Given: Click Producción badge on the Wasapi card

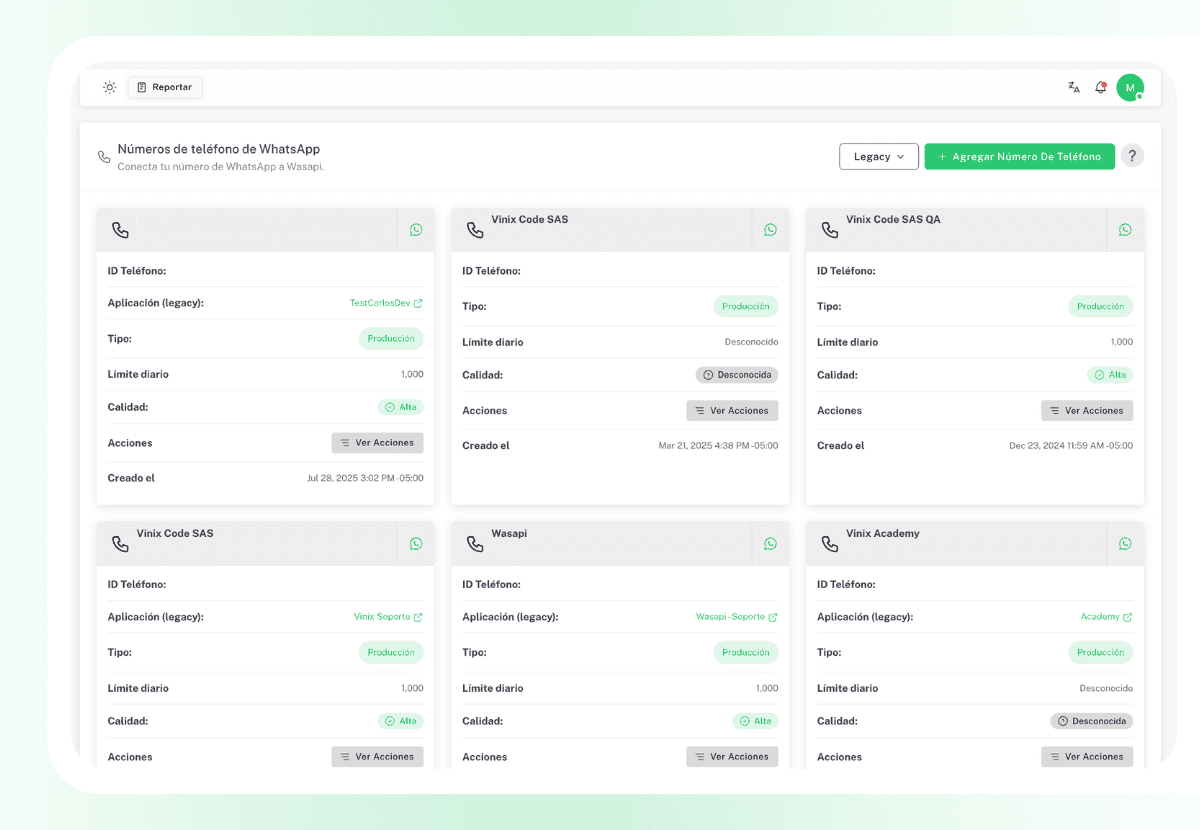Looking at the screenshot, I should (746, 653).
